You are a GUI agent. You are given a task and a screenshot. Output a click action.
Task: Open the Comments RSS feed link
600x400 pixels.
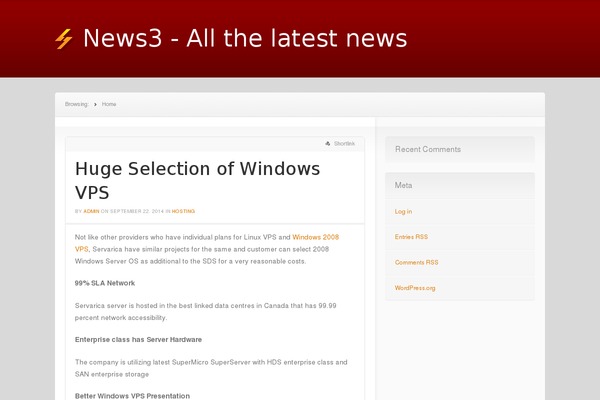[x=417, y=262]
